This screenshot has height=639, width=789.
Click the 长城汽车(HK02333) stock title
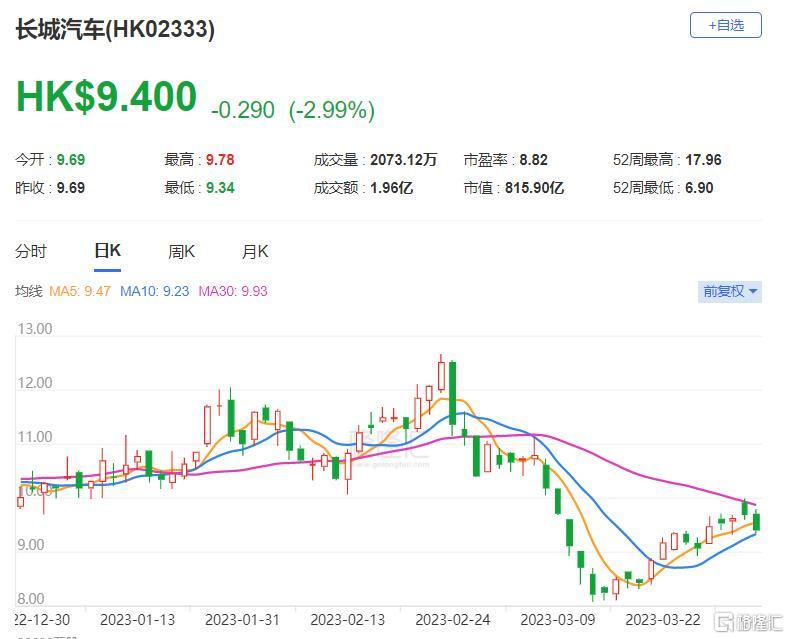coord(115,29)
